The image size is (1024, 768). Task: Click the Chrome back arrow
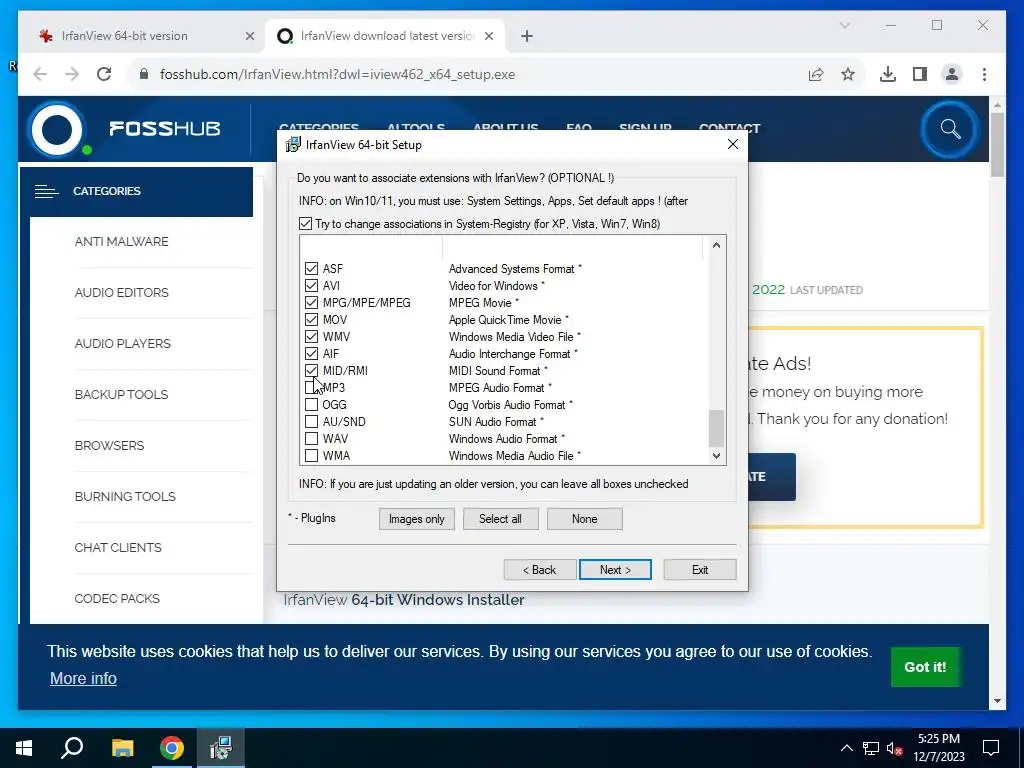[40, 74]
